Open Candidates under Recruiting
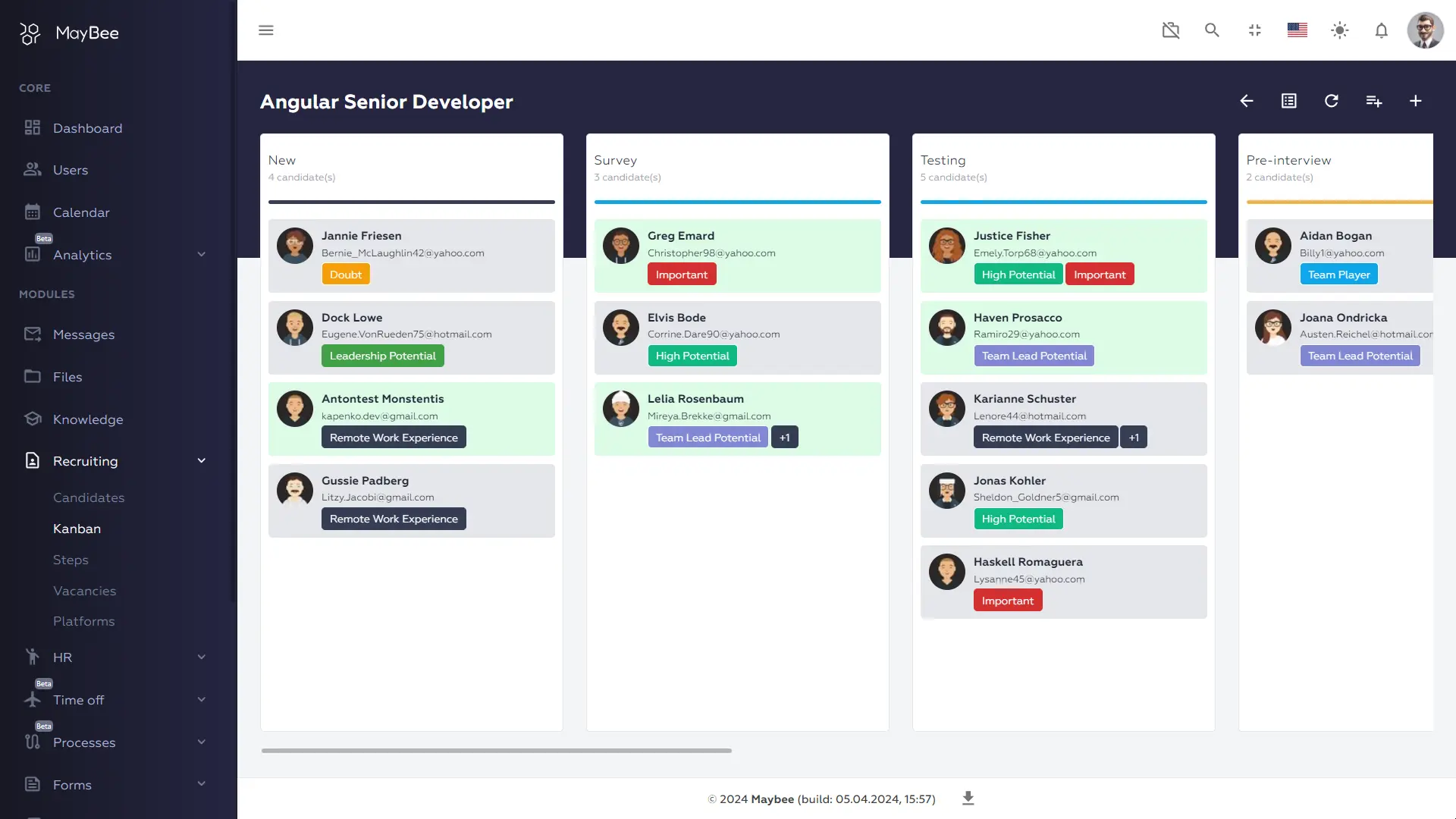Screen dimensions: 1456x819 tap(89, 497)
